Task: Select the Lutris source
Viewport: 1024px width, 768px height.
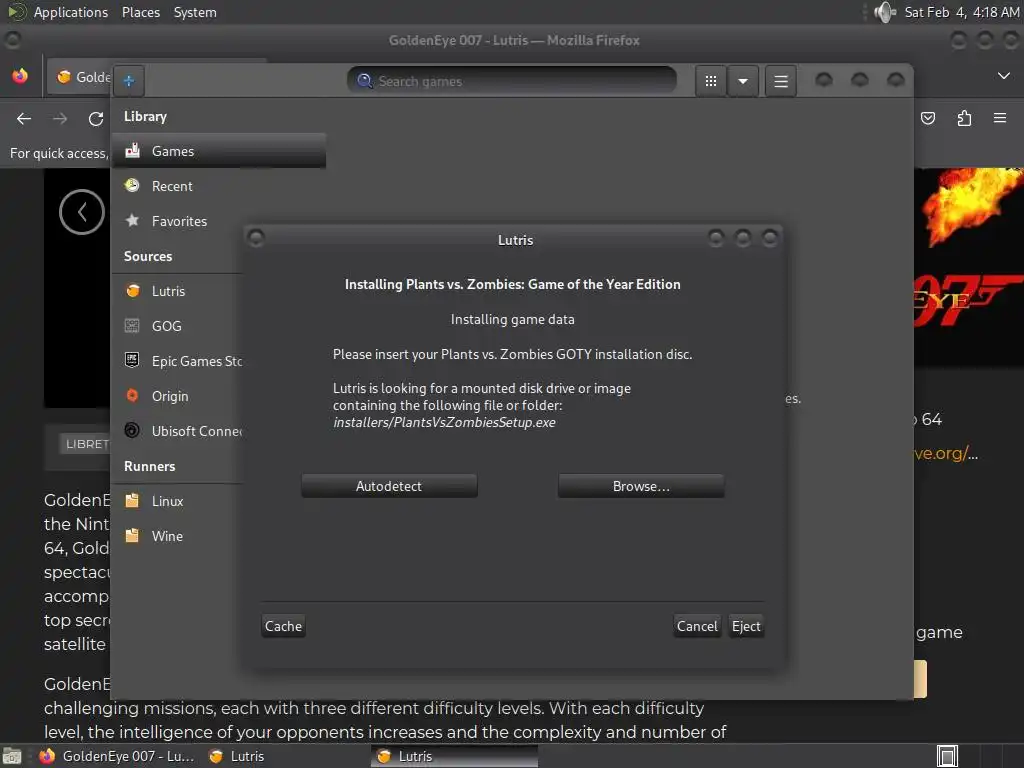Action: click(178, 291)
